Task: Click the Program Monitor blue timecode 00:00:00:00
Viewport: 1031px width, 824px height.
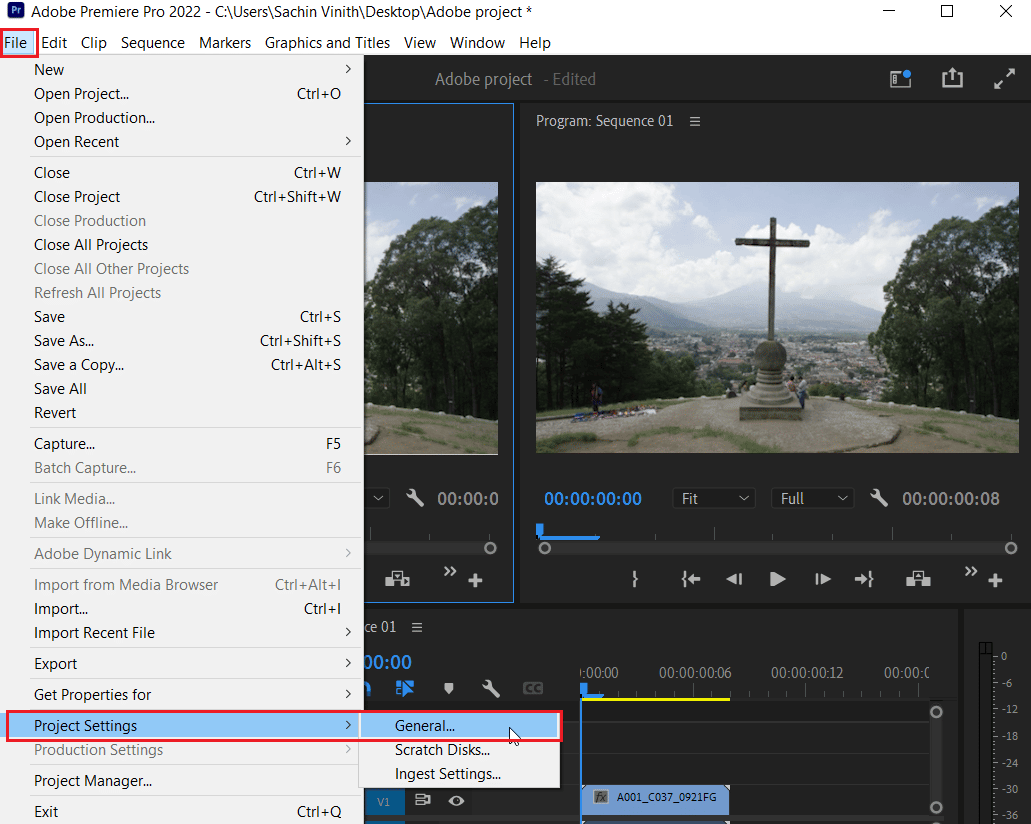Action: point(592,498)
